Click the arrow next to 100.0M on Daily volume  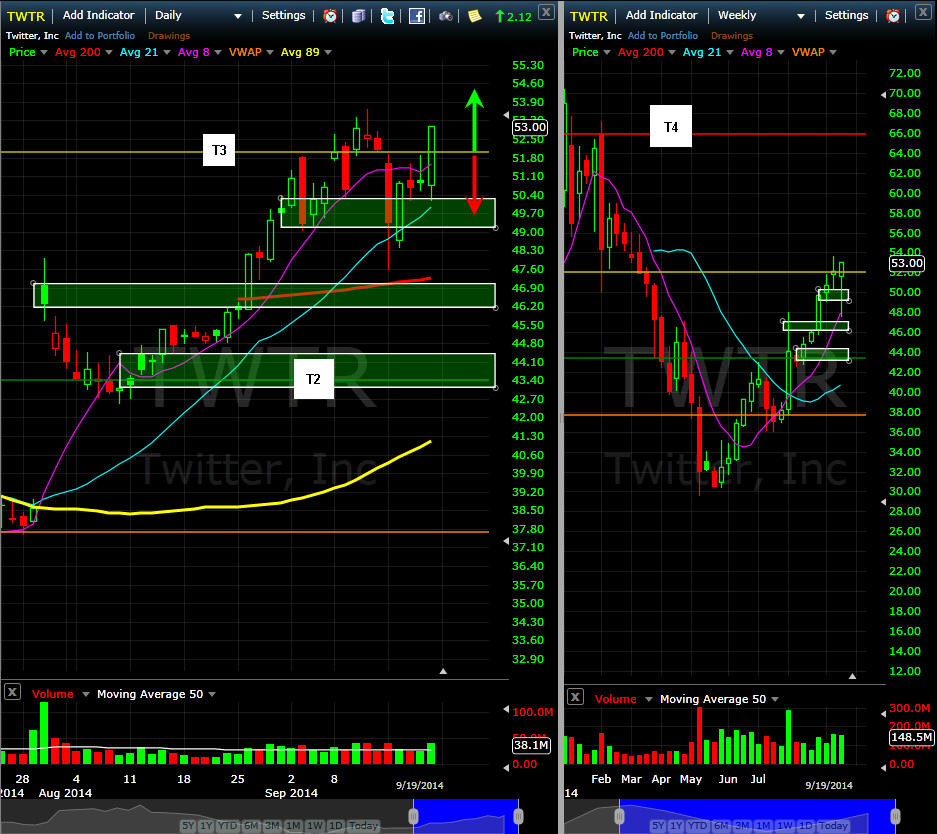pos(506,710)
